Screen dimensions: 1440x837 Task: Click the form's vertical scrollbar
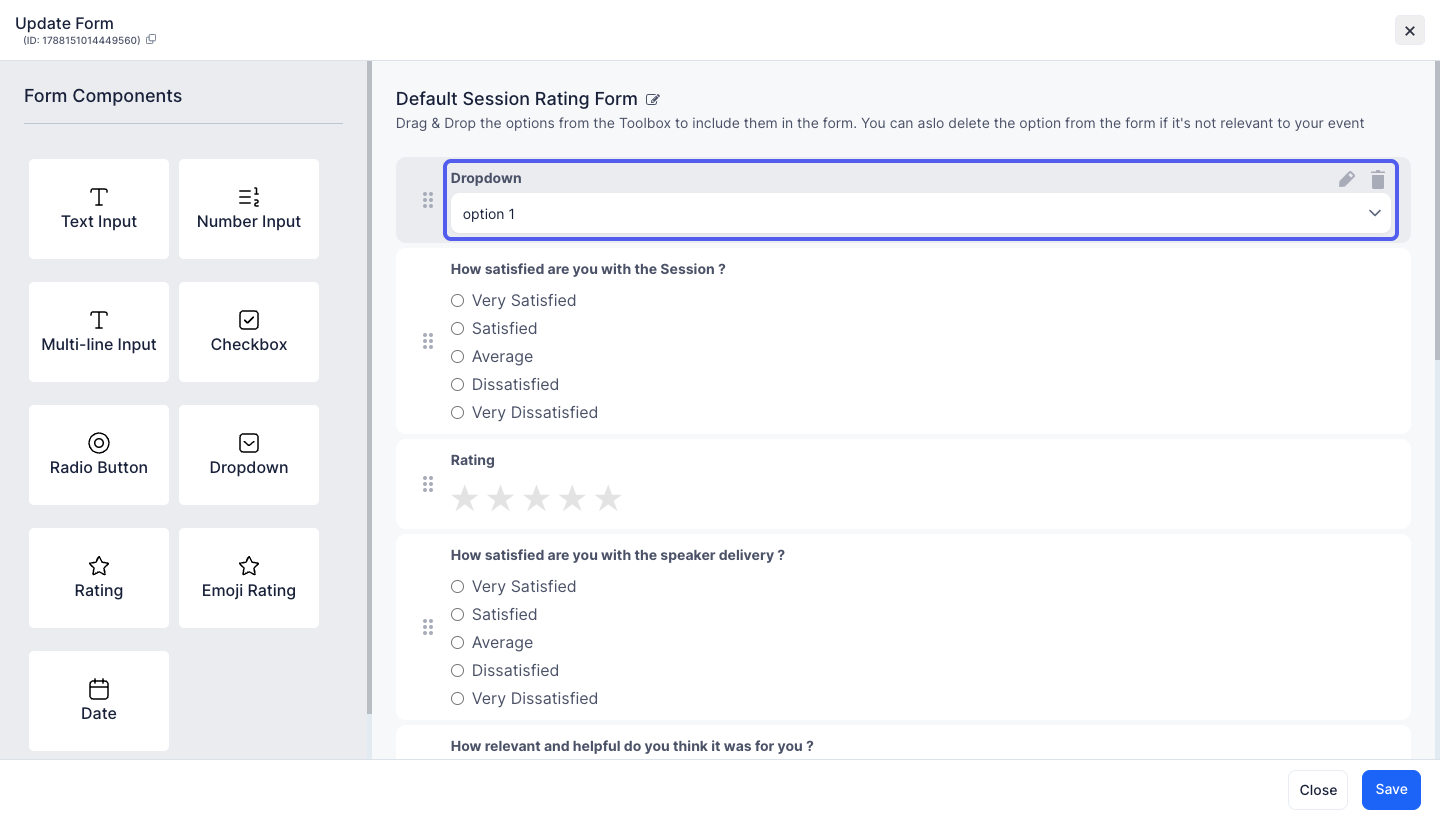(x=1436, y=210)
